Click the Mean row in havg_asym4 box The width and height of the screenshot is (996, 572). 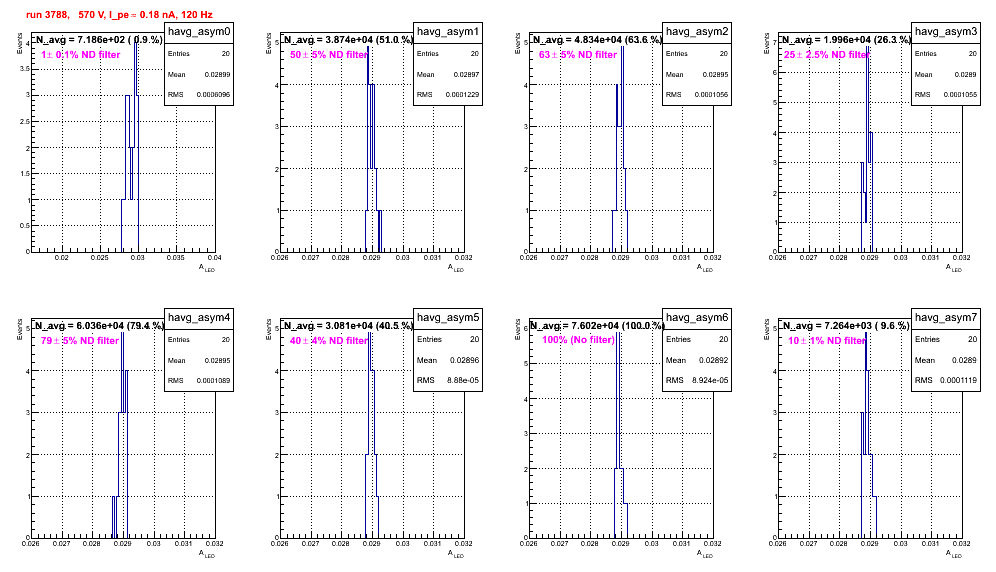coord(199,360)
